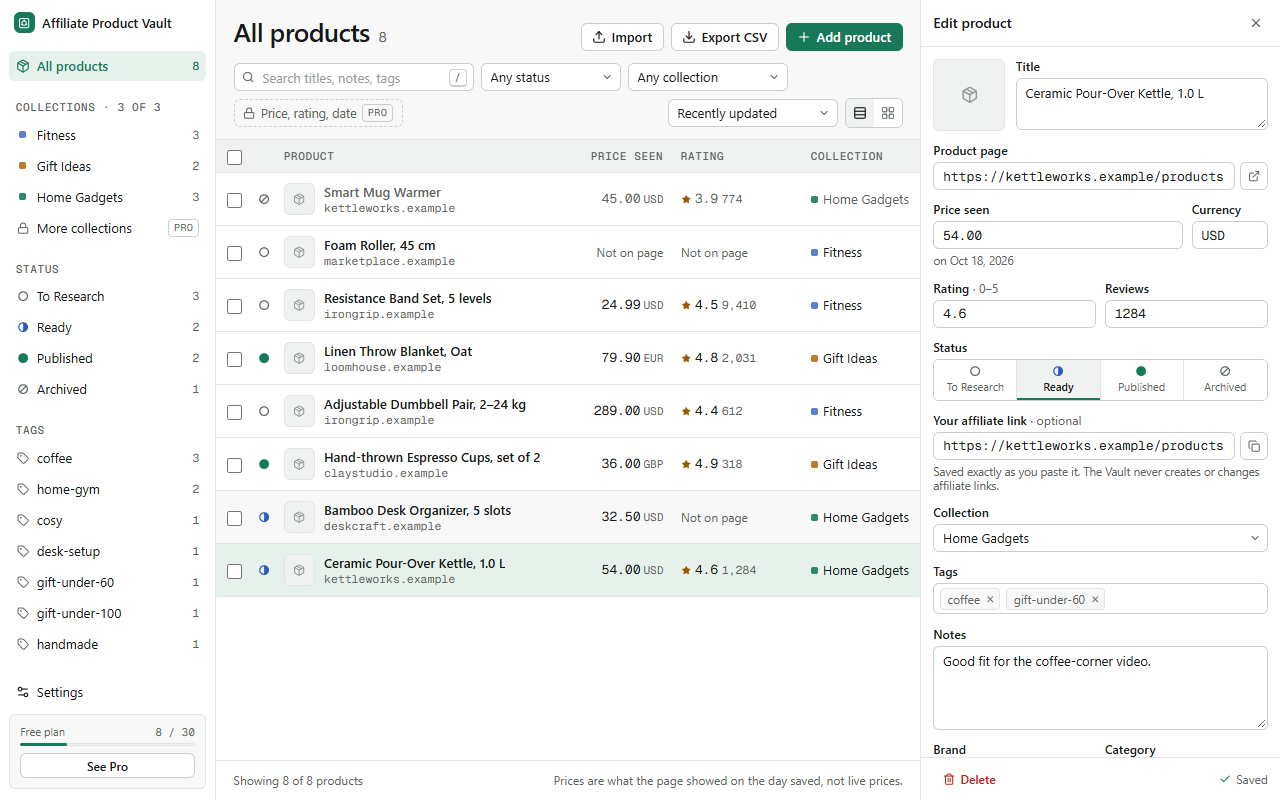Check the Smart Mug Warmer row checkbox
Image resolution: width=1280 pixels, height=800 pixels.
pos(234,200)
